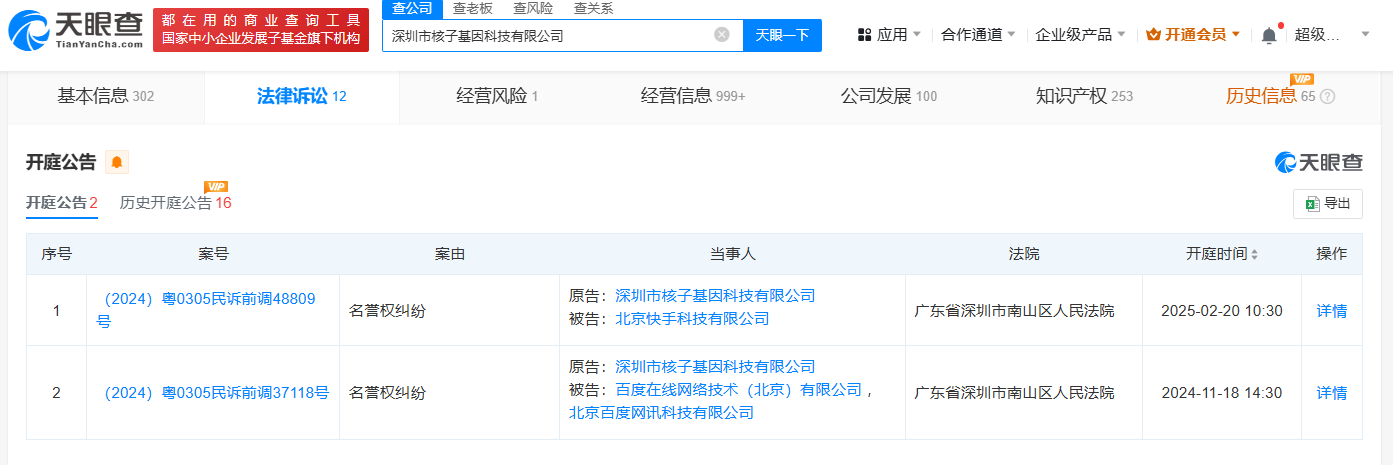Switch to the 查老板 search tab
Viewport: 1393px width, 465px height.
[x=472, y=8]
